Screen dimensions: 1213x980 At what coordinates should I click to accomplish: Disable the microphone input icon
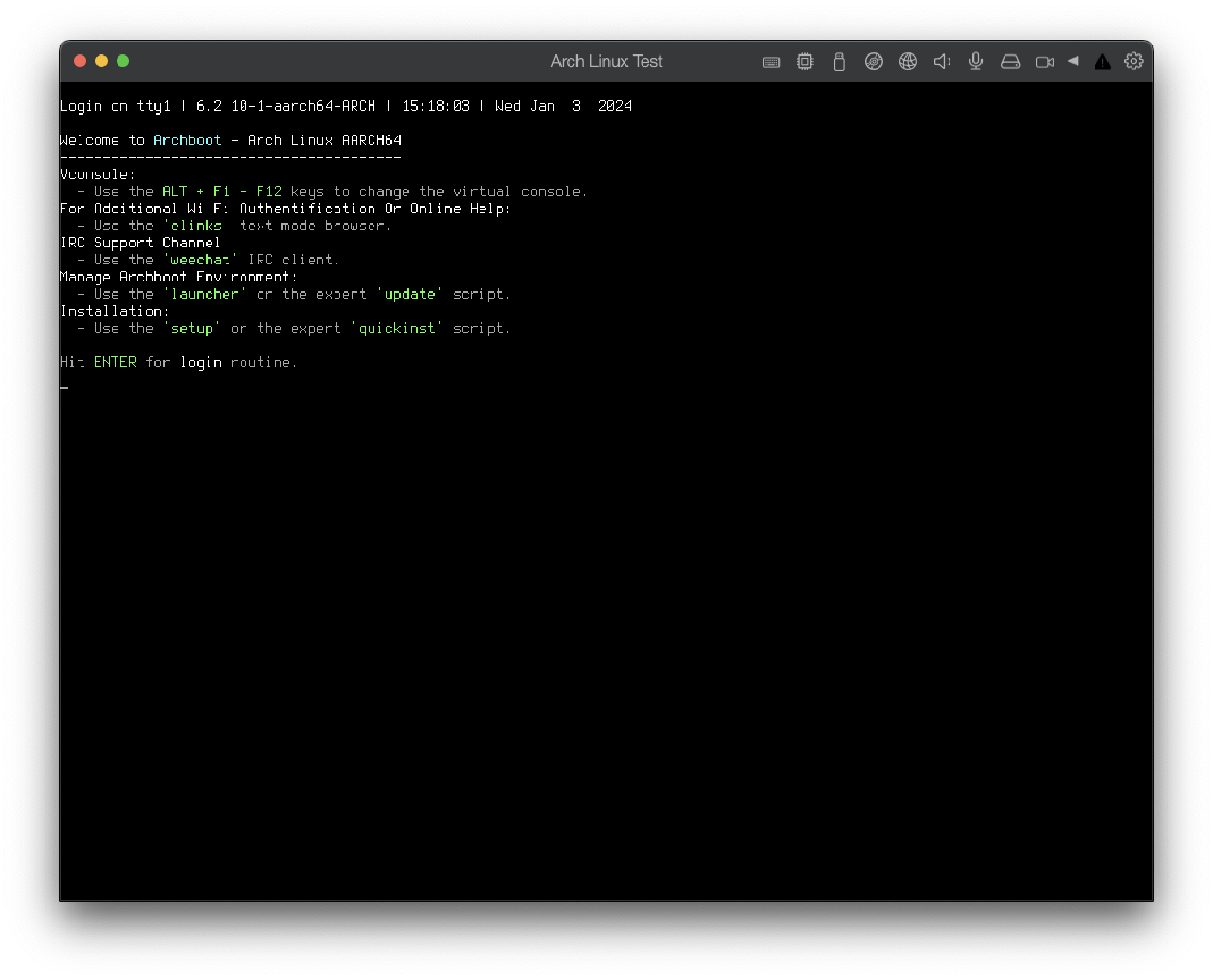975,61
